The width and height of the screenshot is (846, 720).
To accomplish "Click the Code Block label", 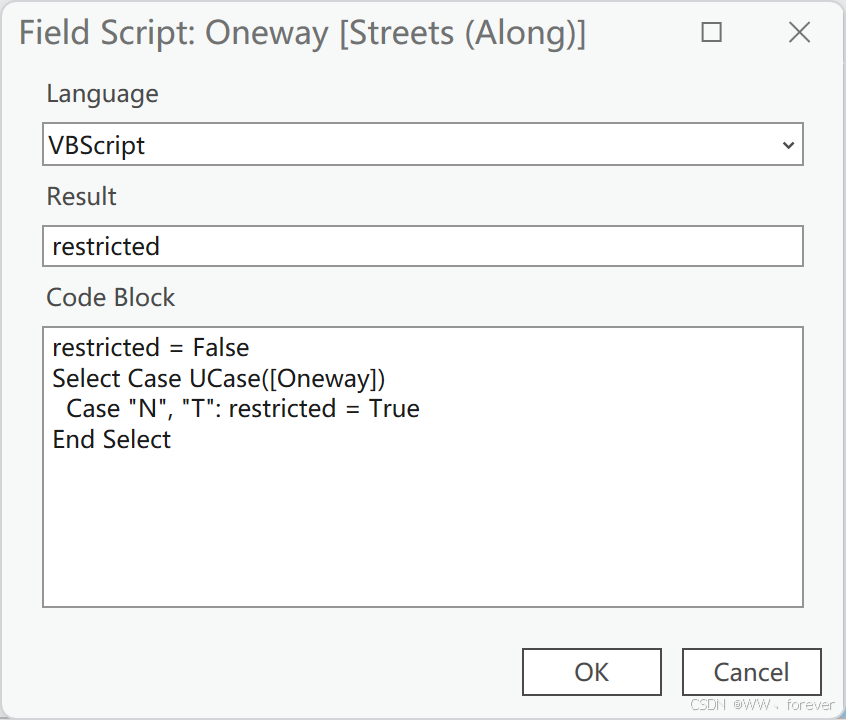I will tap(111, 297).
